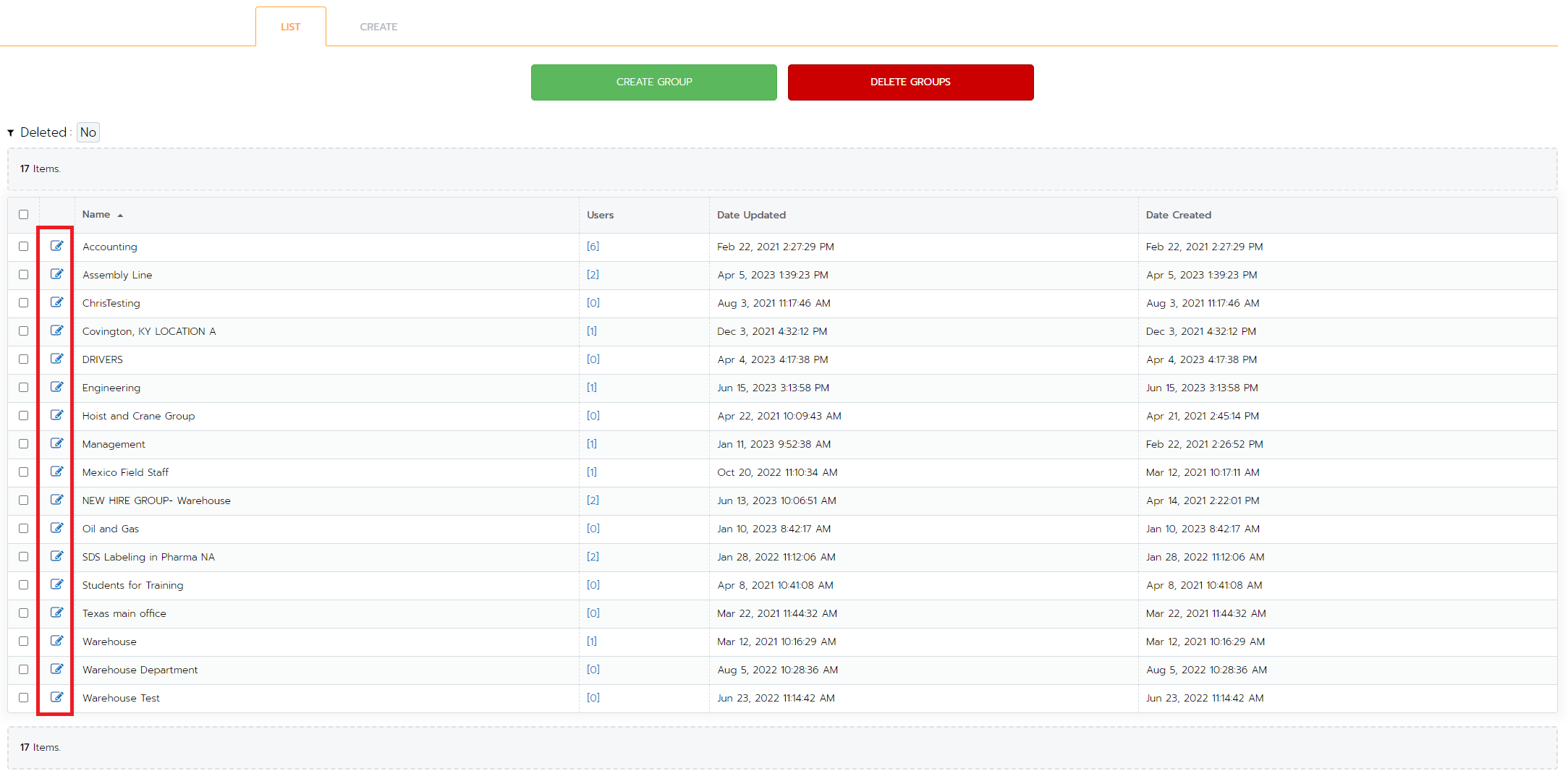Click the Name column sort arrow
The image size is (1568, 784).
pos(120,215)
